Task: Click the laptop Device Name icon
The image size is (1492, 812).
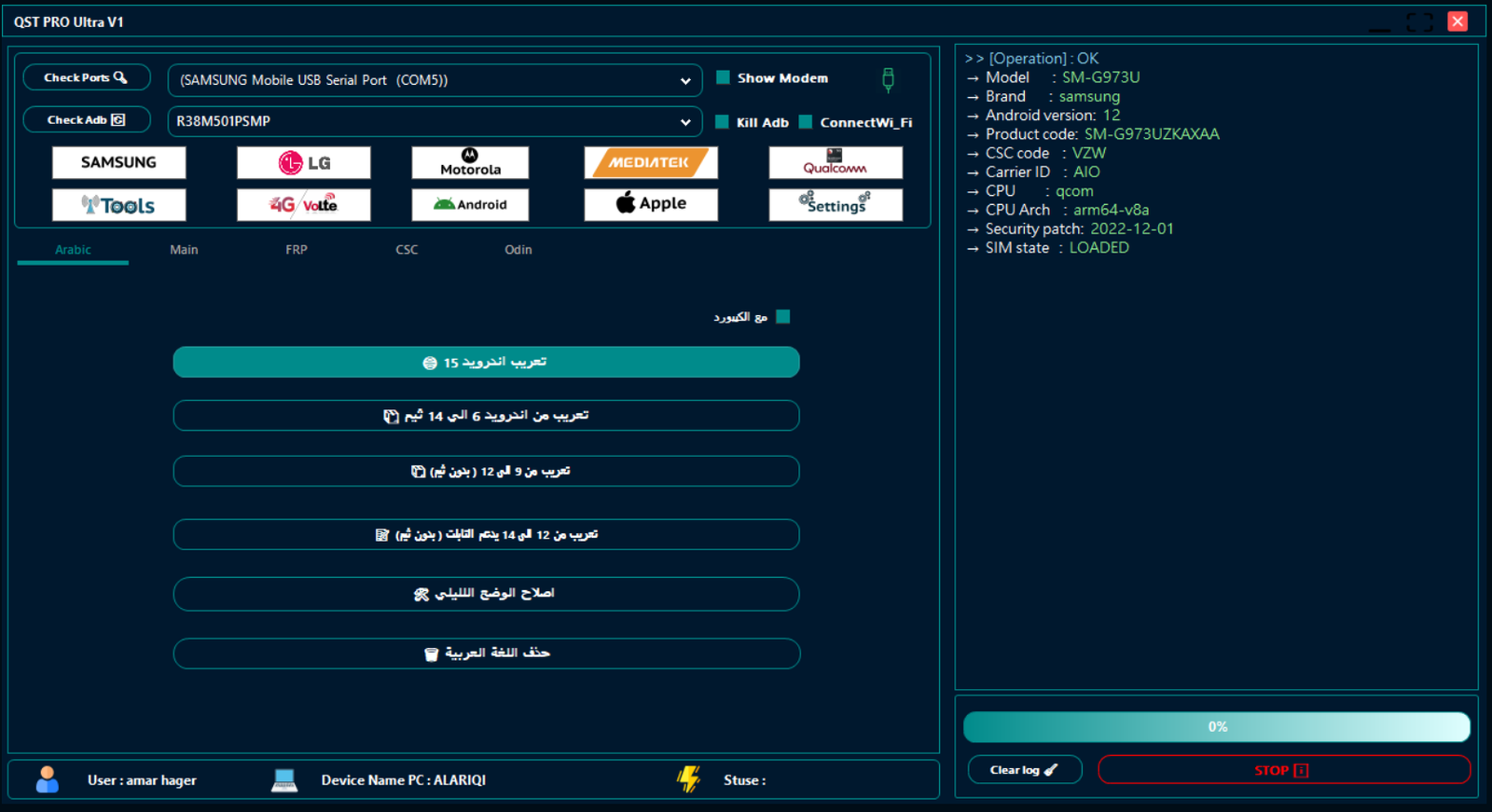Action: [284, 780]
